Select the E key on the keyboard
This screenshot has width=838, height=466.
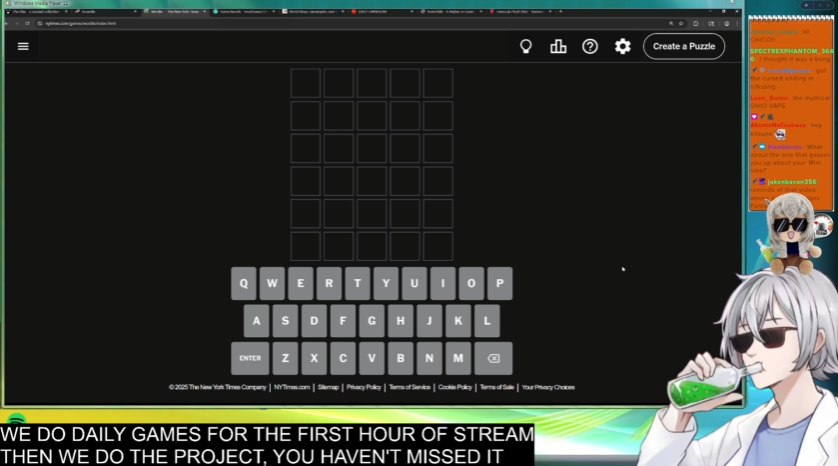tap(301, 283)
